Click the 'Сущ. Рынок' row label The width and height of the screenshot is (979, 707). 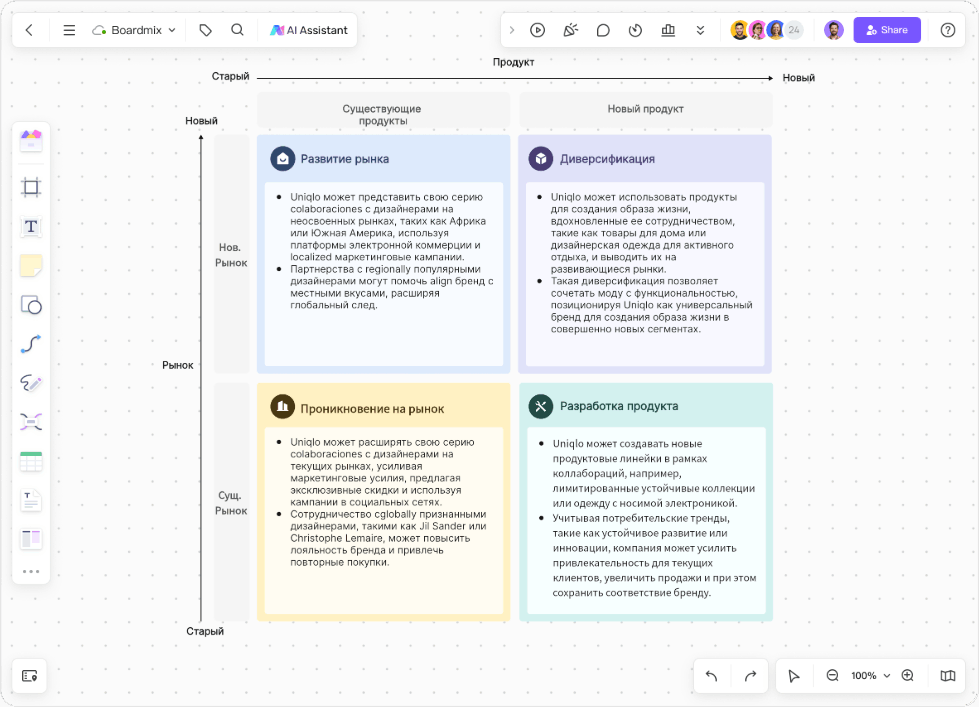point(231,503)
